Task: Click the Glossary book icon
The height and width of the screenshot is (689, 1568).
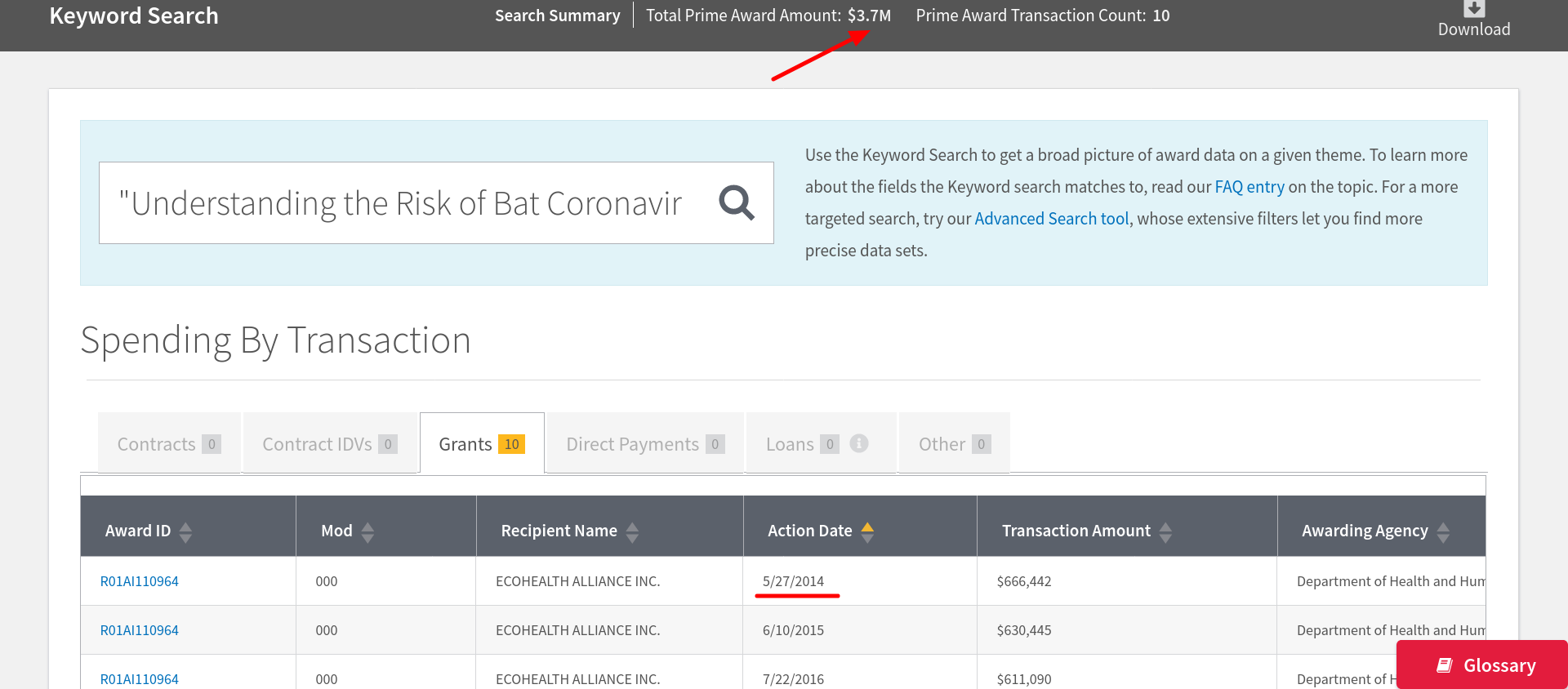Action: [1445, 665]
